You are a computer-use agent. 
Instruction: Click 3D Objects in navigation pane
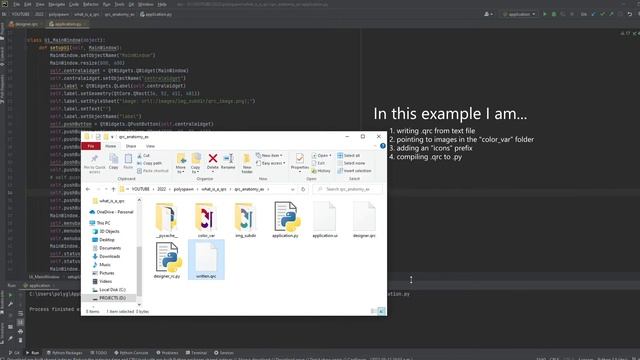[x=106, y=231]
